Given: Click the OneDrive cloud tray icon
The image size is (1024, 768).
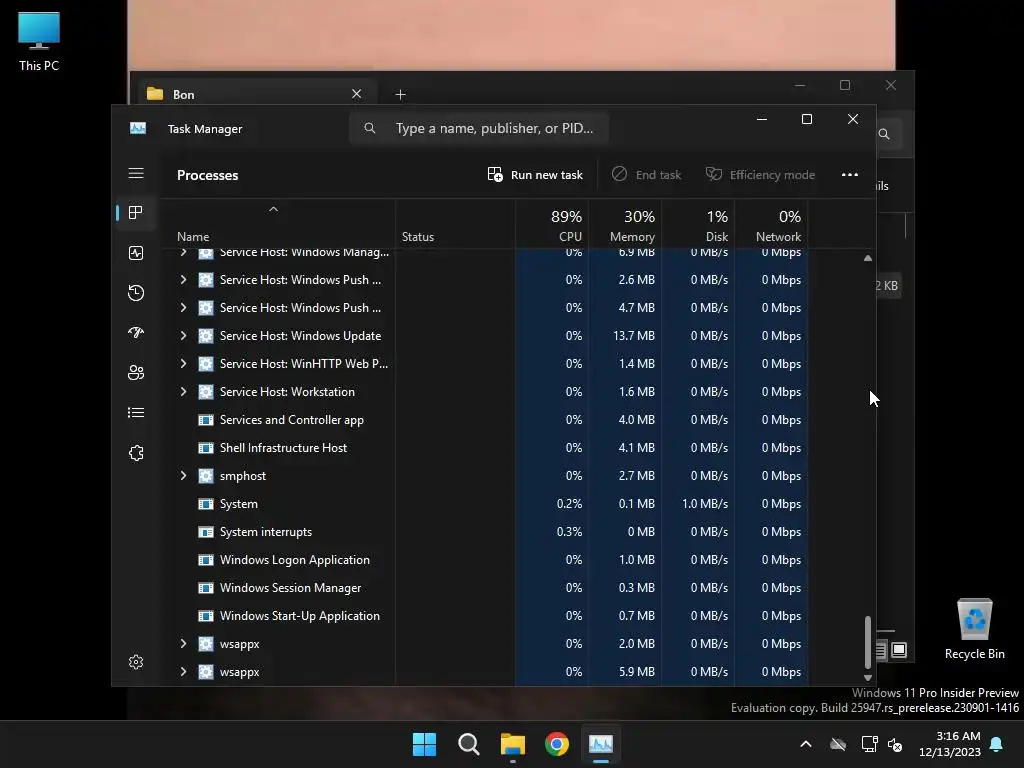Looking at the screenshot, I should pyautogui.click(x=838, y=744).
